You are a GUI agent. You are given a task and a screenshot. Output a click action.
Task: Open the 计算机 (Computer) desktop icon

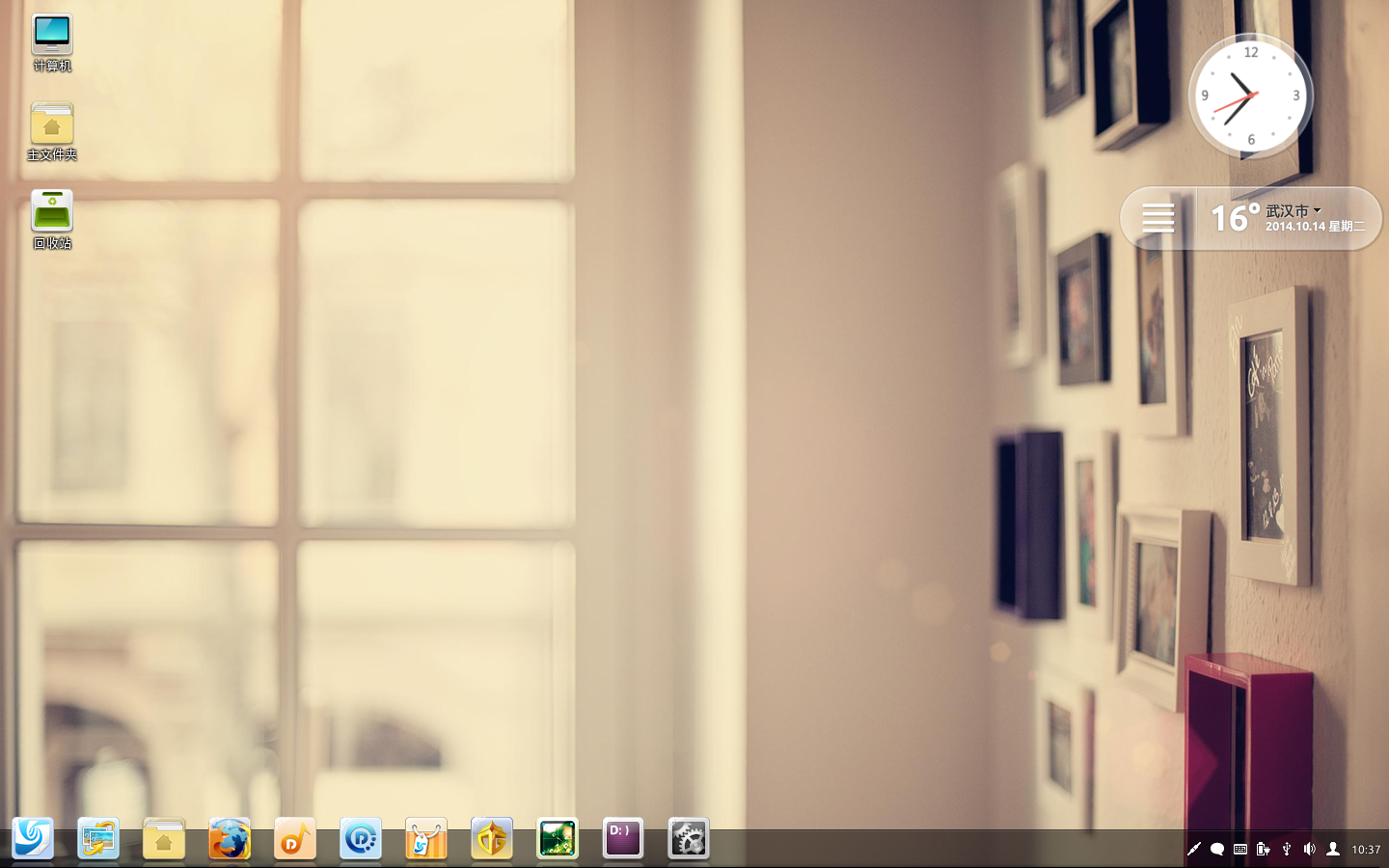(x=52, y=43)
